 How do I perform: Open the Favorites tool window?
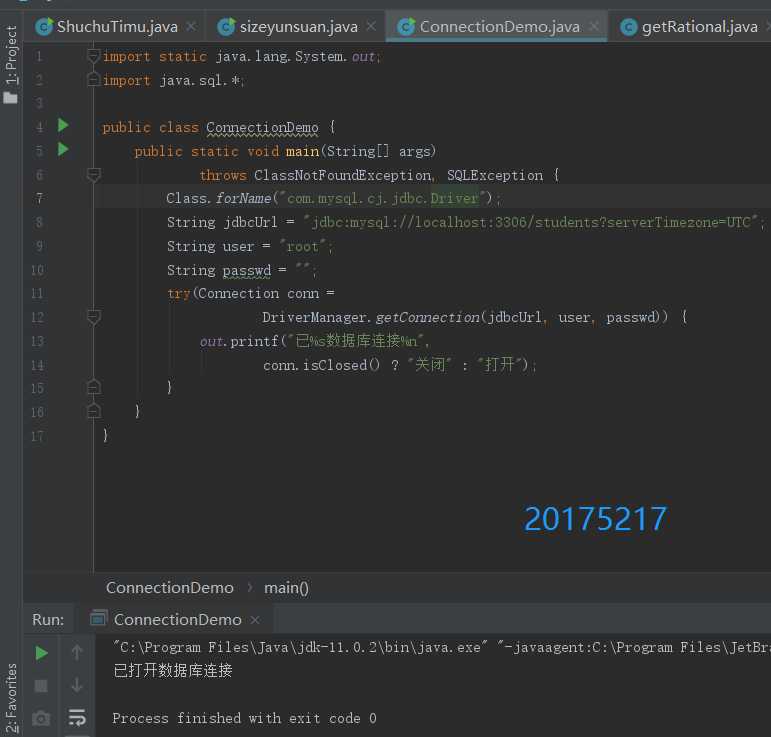11,698
